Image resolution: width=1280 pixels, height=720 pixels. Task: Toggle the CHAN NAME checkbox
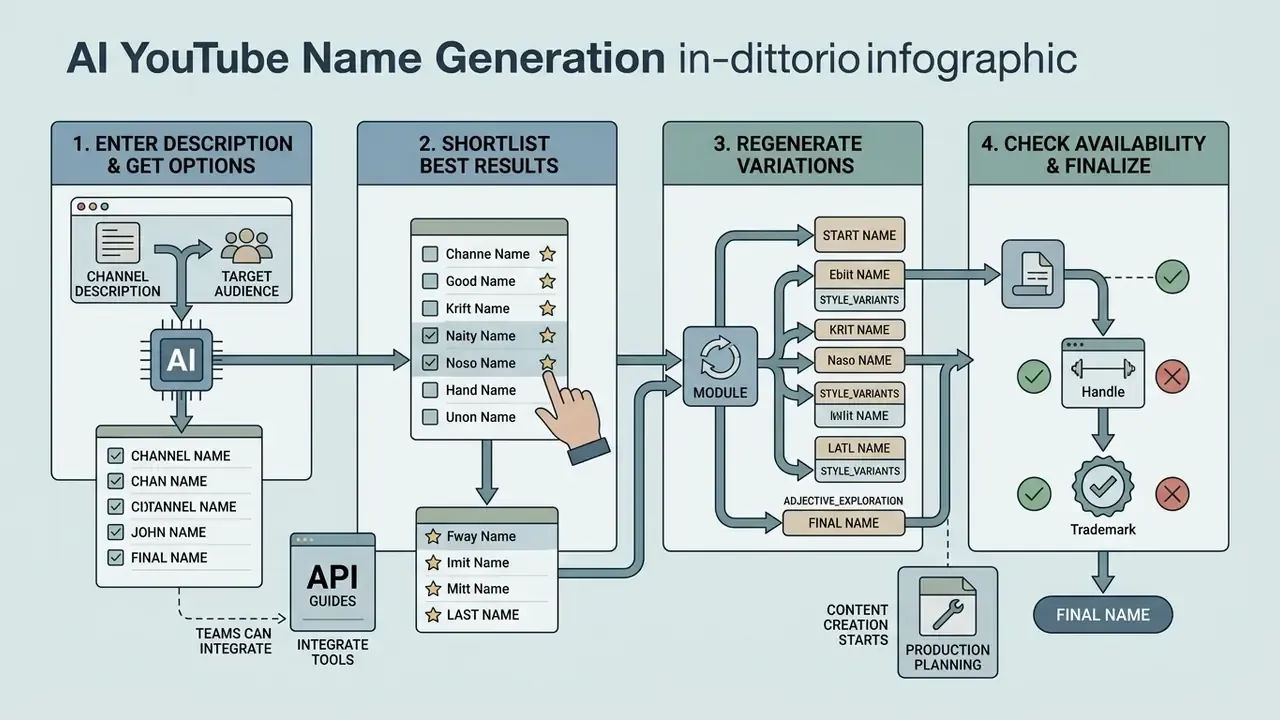(114, 481)
